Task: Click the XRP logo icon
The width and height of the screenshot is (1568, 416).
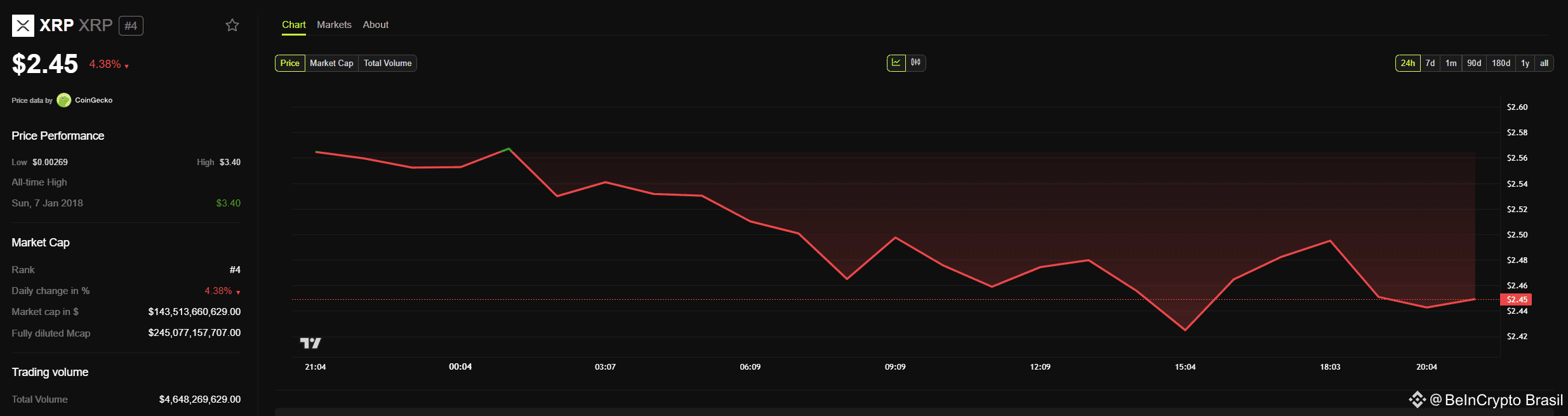Action: coord(23,25)
